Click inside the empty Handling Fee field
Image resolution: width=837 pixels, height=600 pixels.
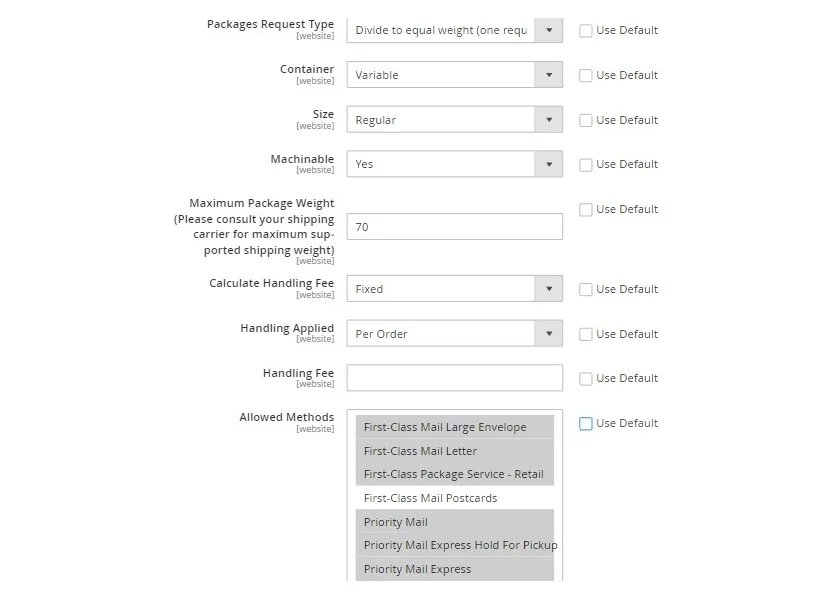pyautogui.click(x=453, y=377)
